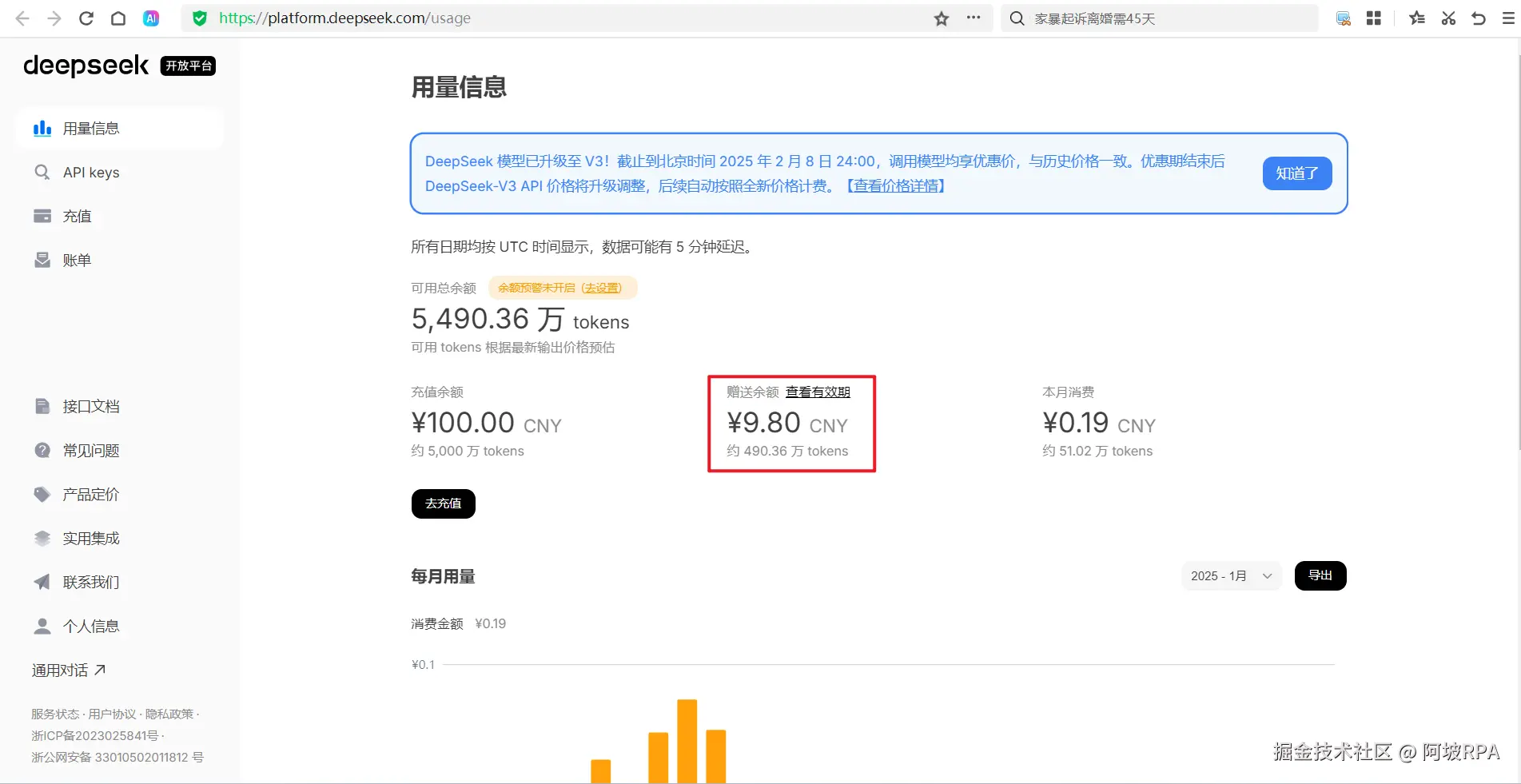Click the 约 5,000 万 tokens text

click(468, 452)
